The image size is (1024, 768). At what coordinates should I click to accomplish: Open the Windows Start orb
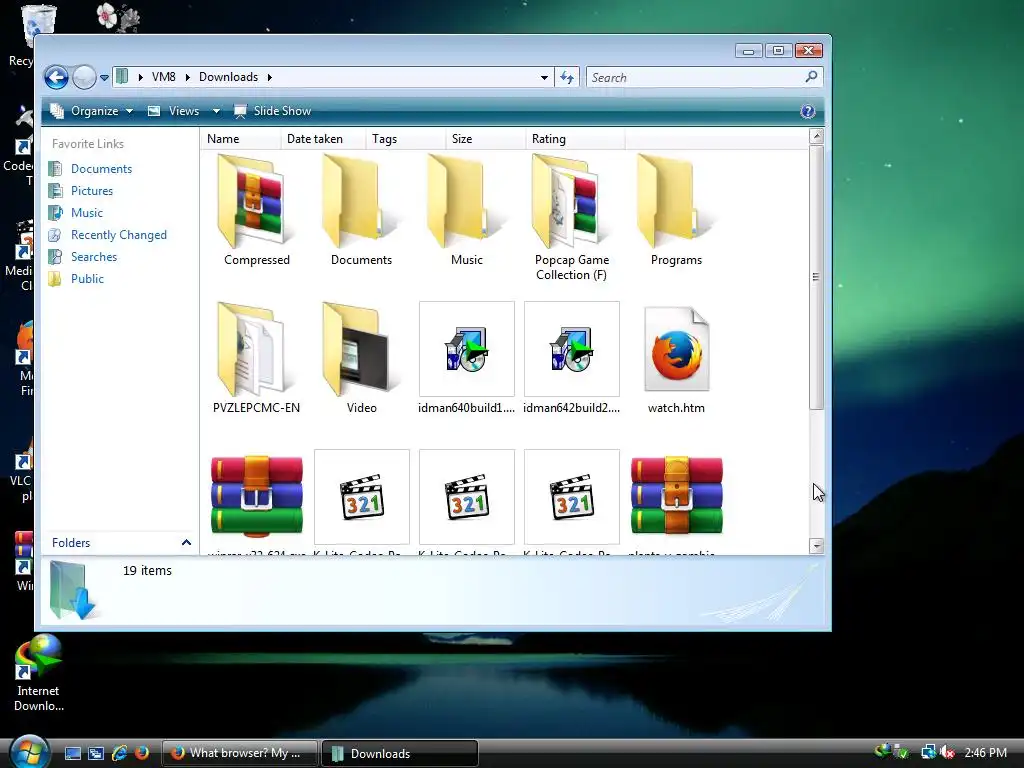tap(29, 752)
